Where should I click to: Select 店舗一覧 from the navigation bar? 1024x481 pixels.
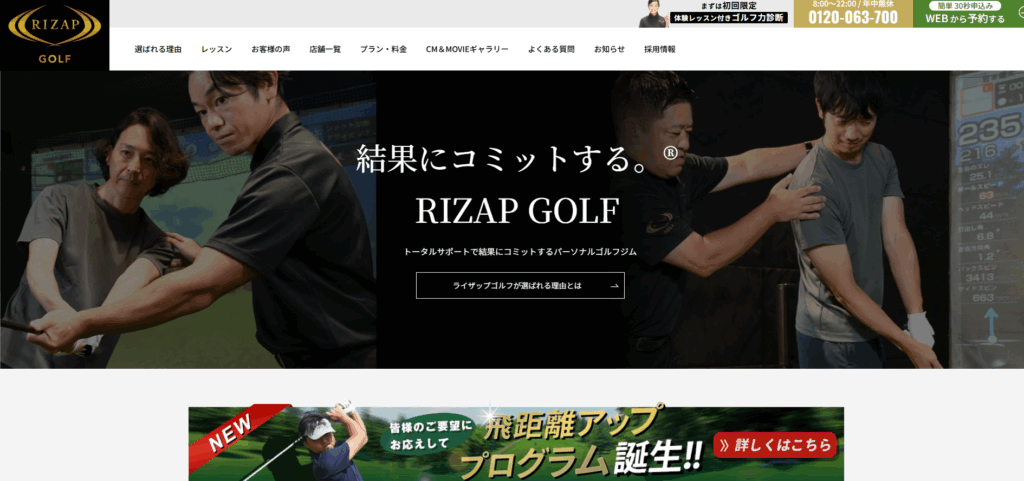[x=325, y=49]
